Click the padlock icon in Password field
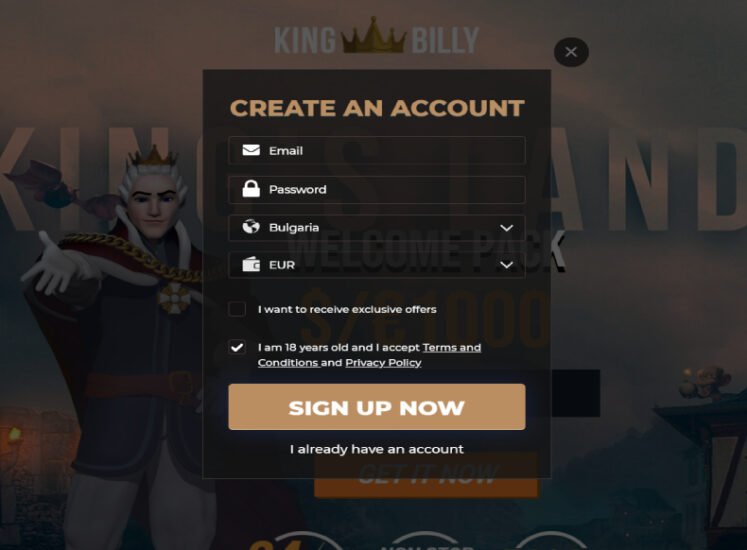Image resolution: width=747 pixels, height=550 pixels. [251, 189]
